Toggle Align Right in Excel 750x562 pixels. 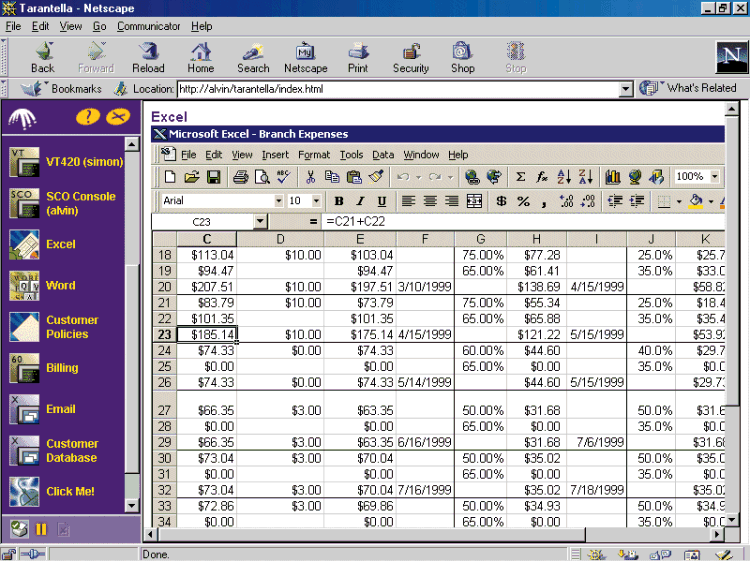pos(452,201)
